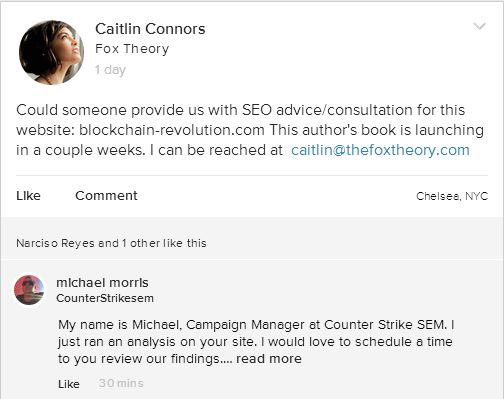The width and height of the screenshot is (504, 399).
Task: Open the Fox Theory company link
Action: (132, 49)
